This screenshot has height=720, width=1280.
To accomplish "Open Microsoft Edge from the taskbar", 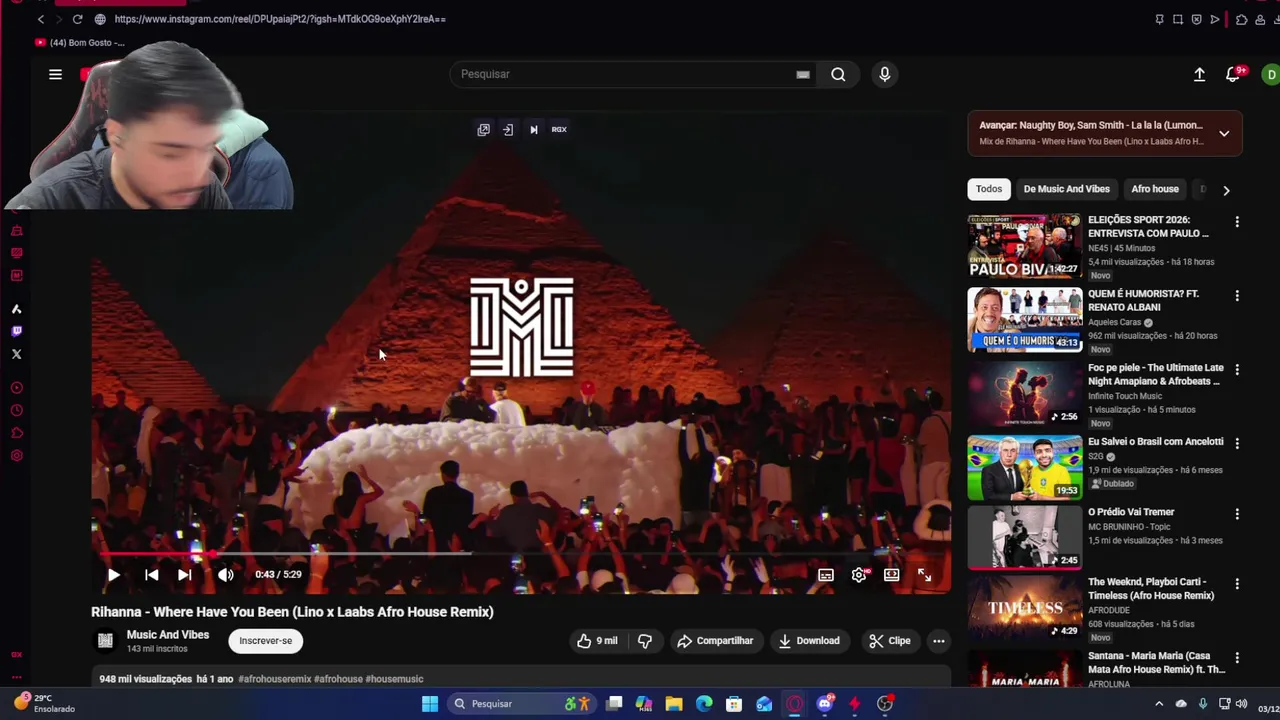I will click(704, 704).
